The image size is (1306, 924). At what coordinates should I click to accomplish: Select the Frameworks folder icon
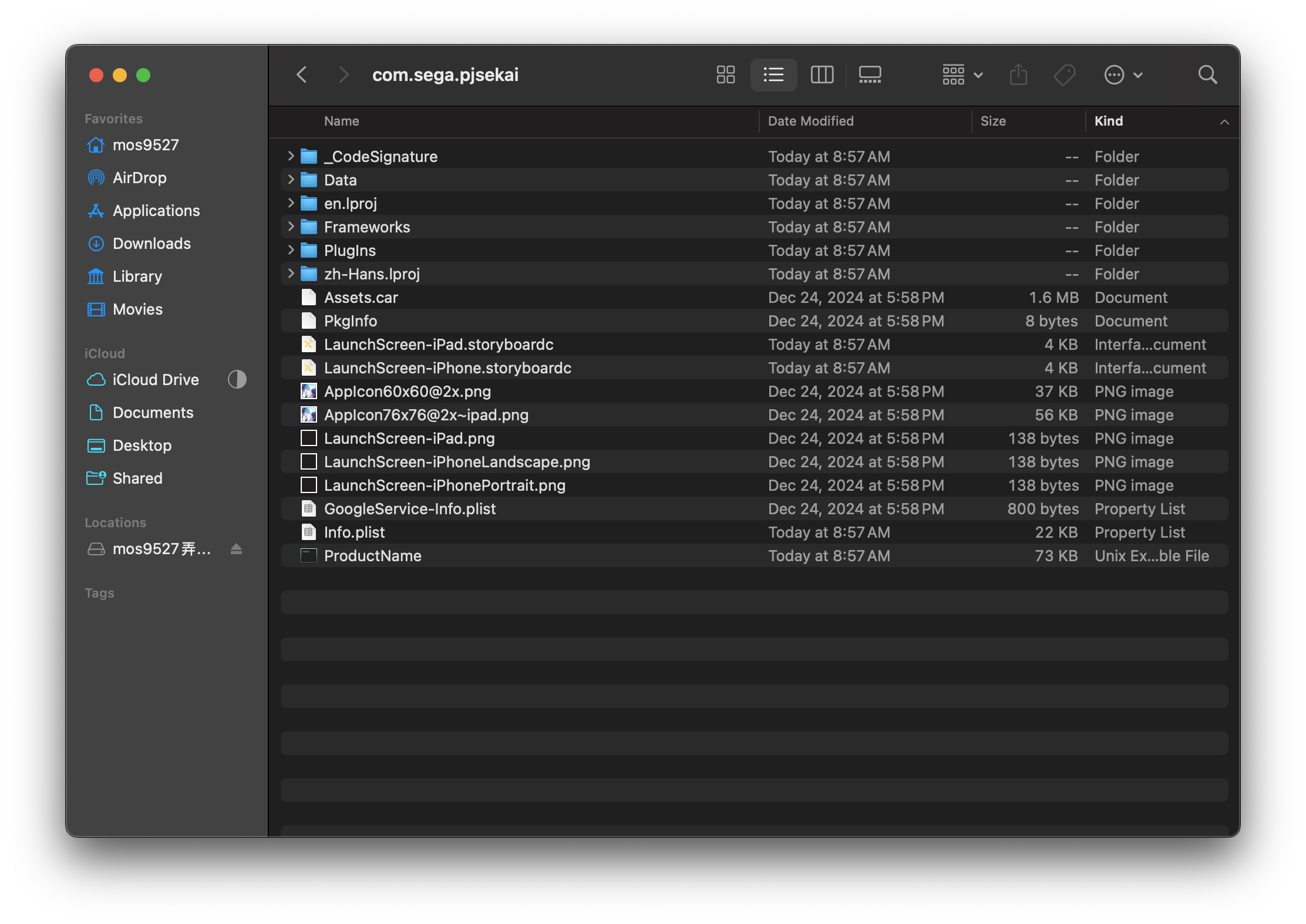[x=309, y=227]
